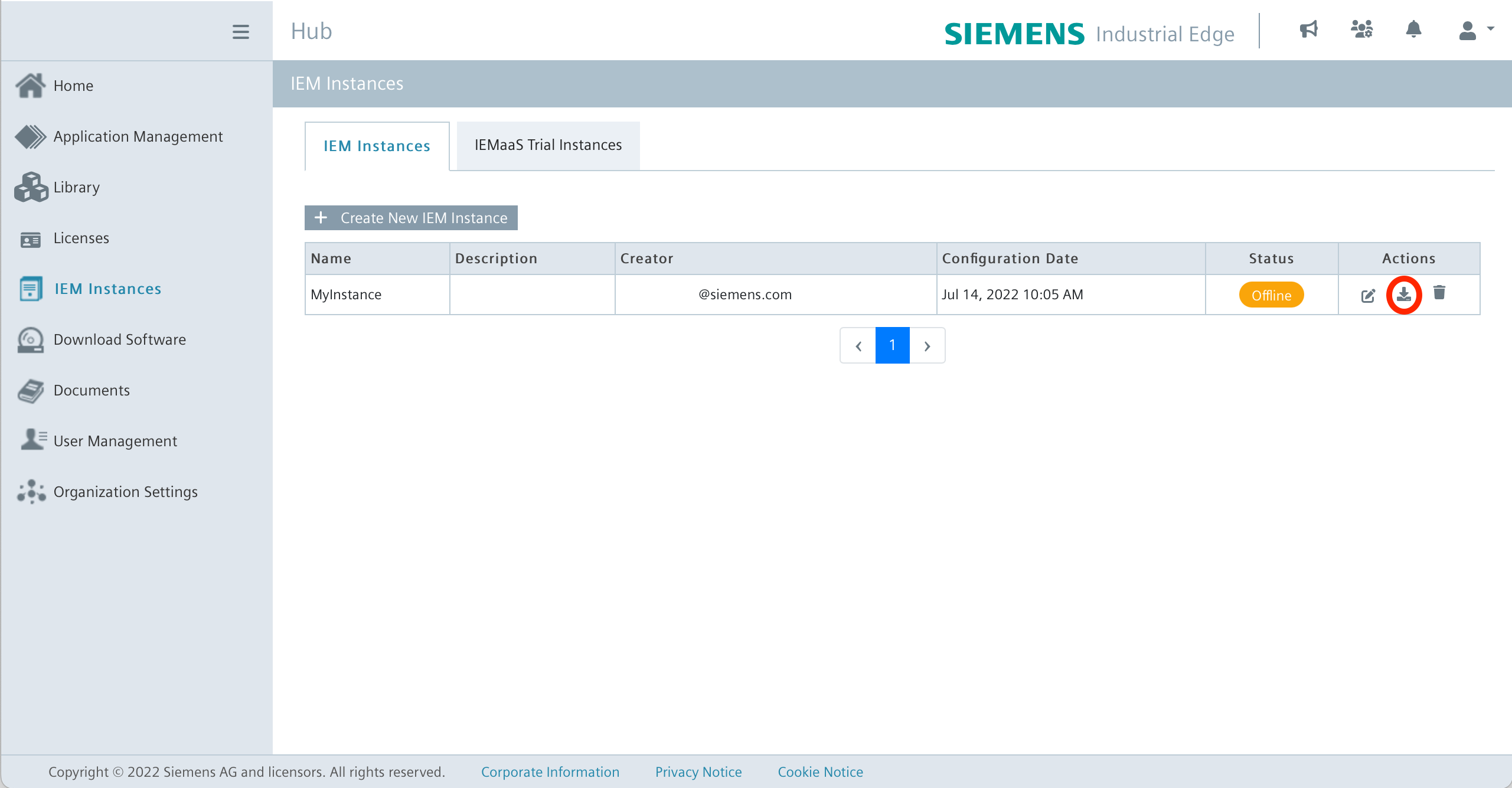1512x788 pixels.
Task: Open the announcements megaphone icon
Action: click(x=1308, y=30)
